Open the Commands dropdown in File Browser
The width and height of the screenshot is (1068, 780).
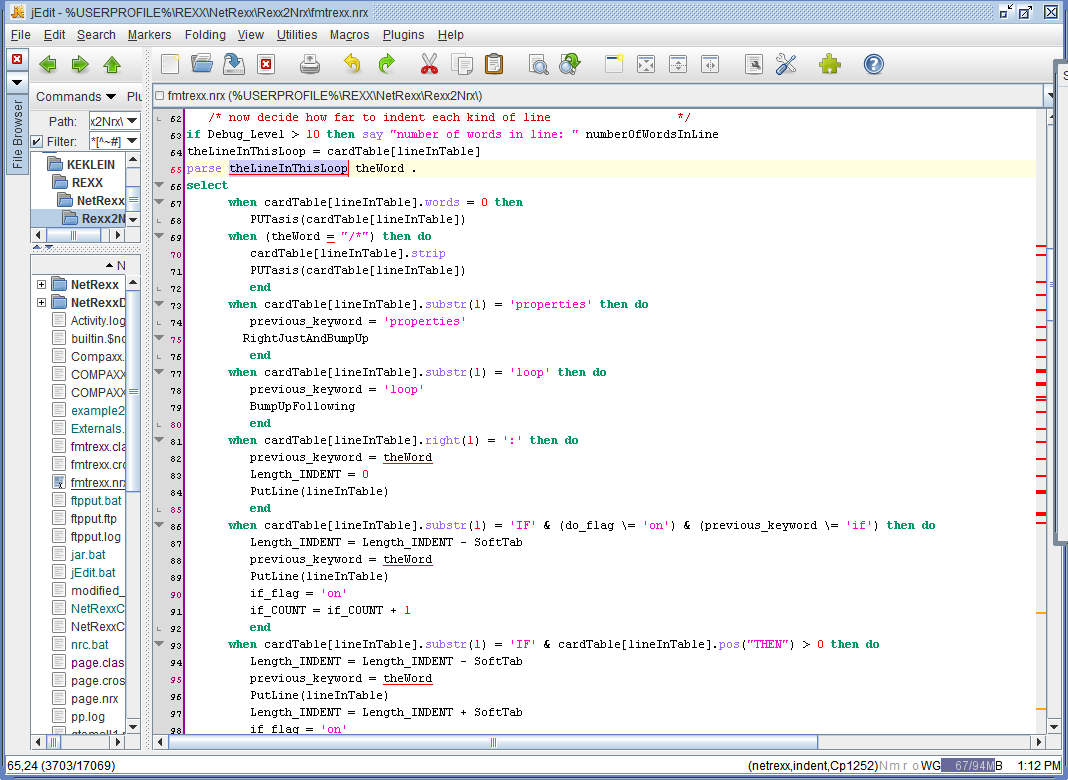[x=75, y=97]
